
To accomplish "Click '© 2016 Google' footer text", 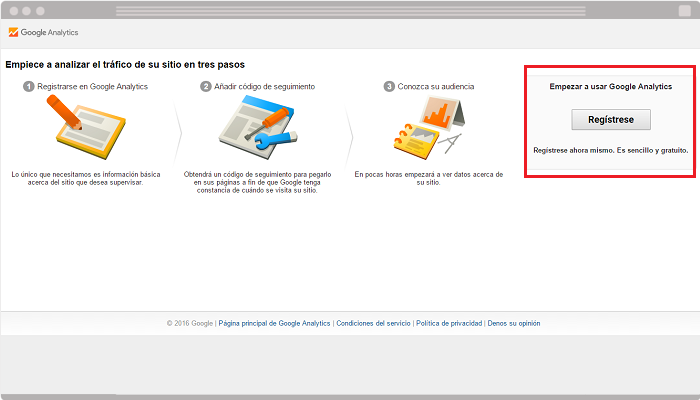I will pyautogui.click(x=190, y=323).
